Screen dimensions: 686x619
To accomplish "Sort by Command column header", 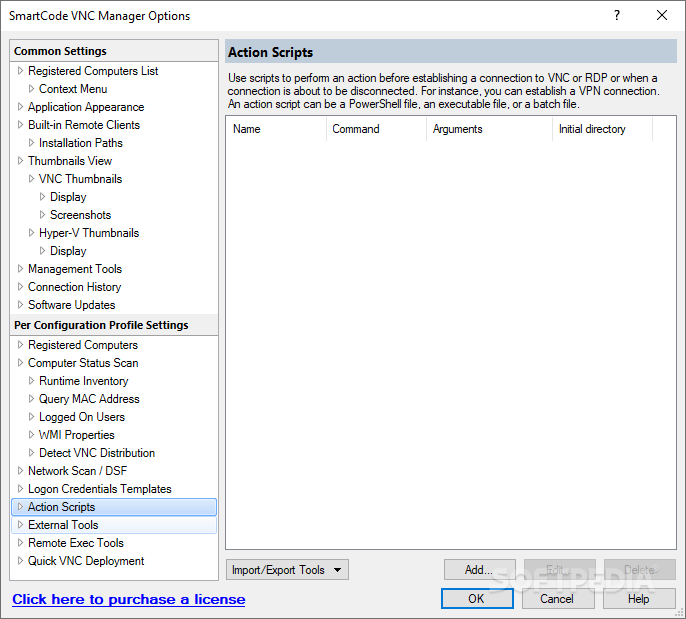I will pyautogui.click(x=376, y=129).
